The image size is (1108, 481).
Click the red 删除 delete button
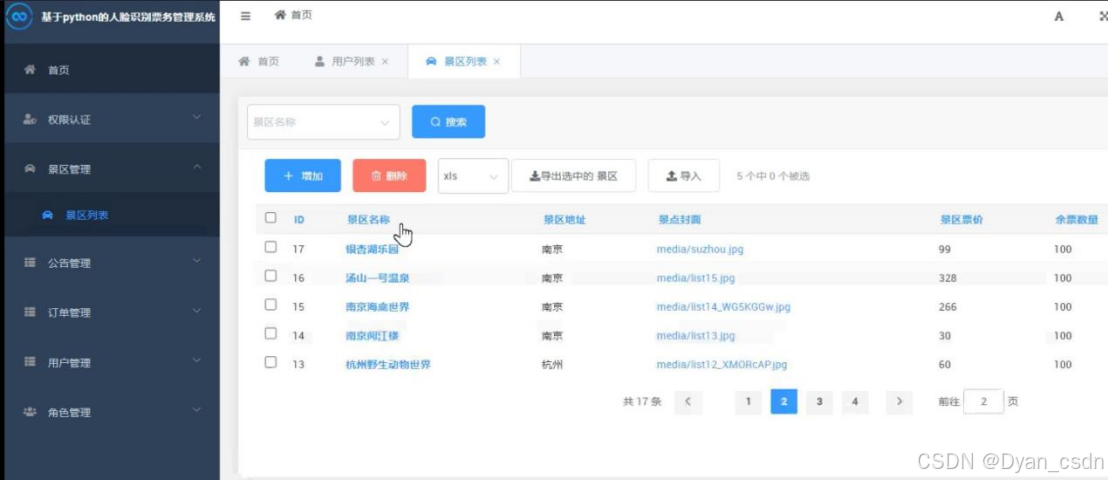click(389, 176)
